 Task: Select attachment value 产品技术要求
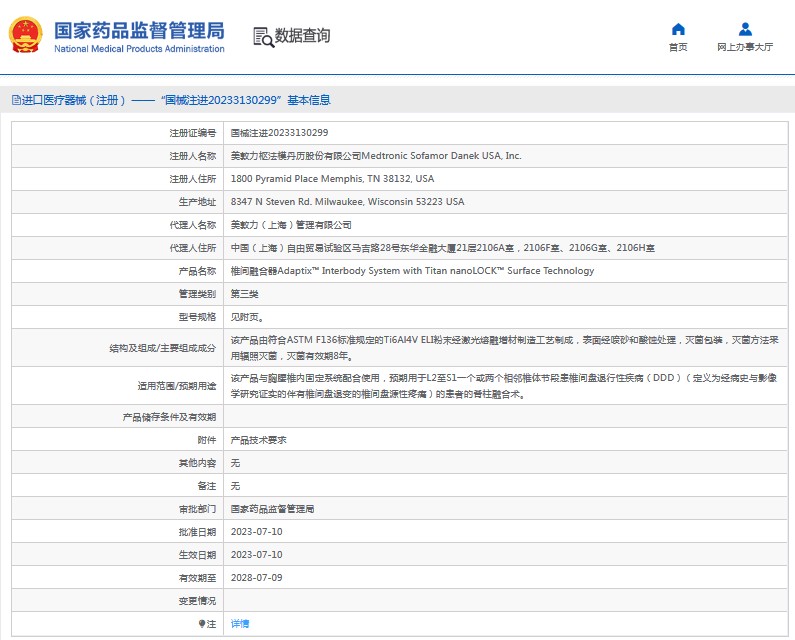(x=259, y=440)
